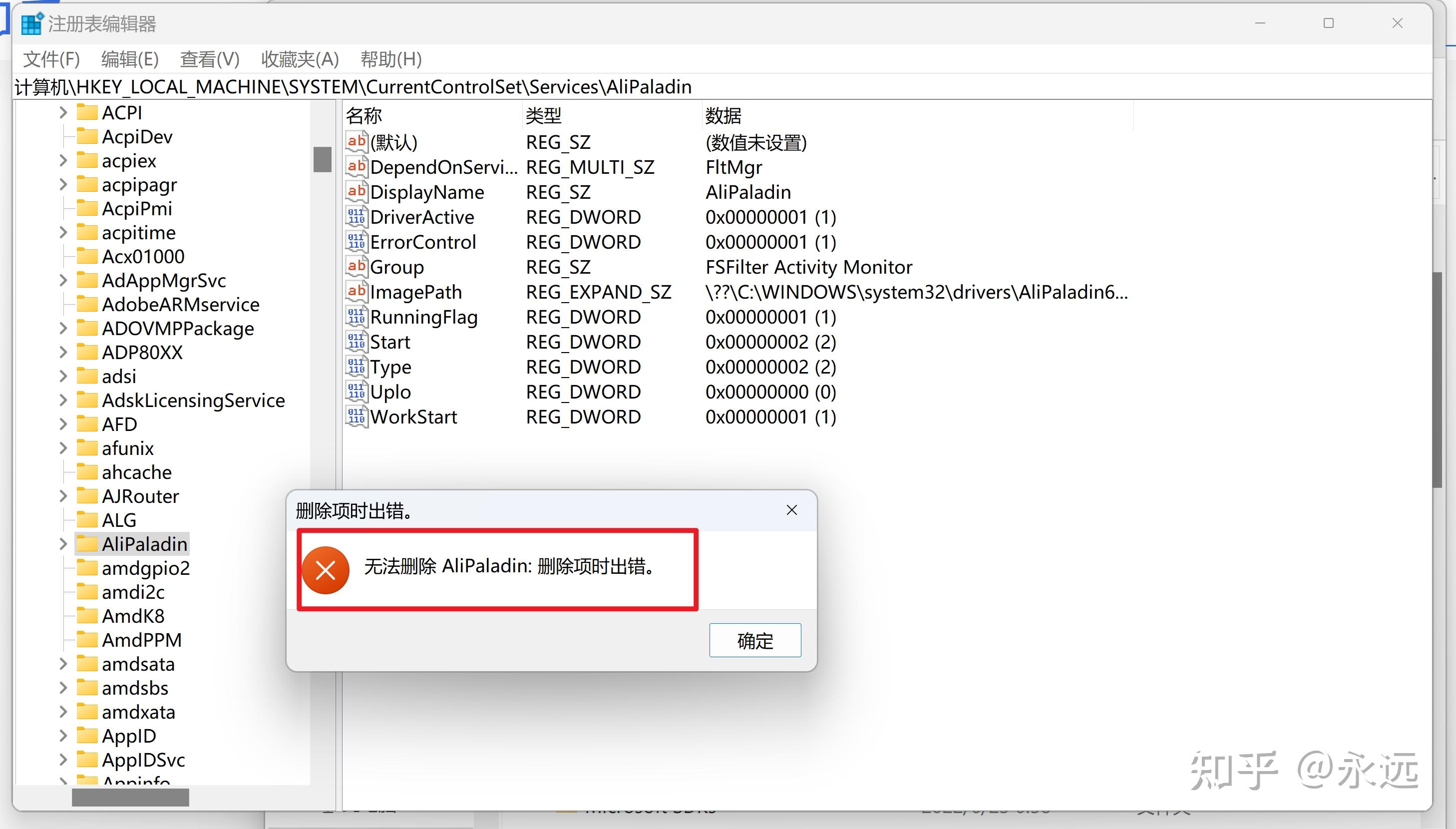Expand the amdsata tree node
The height and width of the screenshot is (829, 1456).
tap(63, 664)
